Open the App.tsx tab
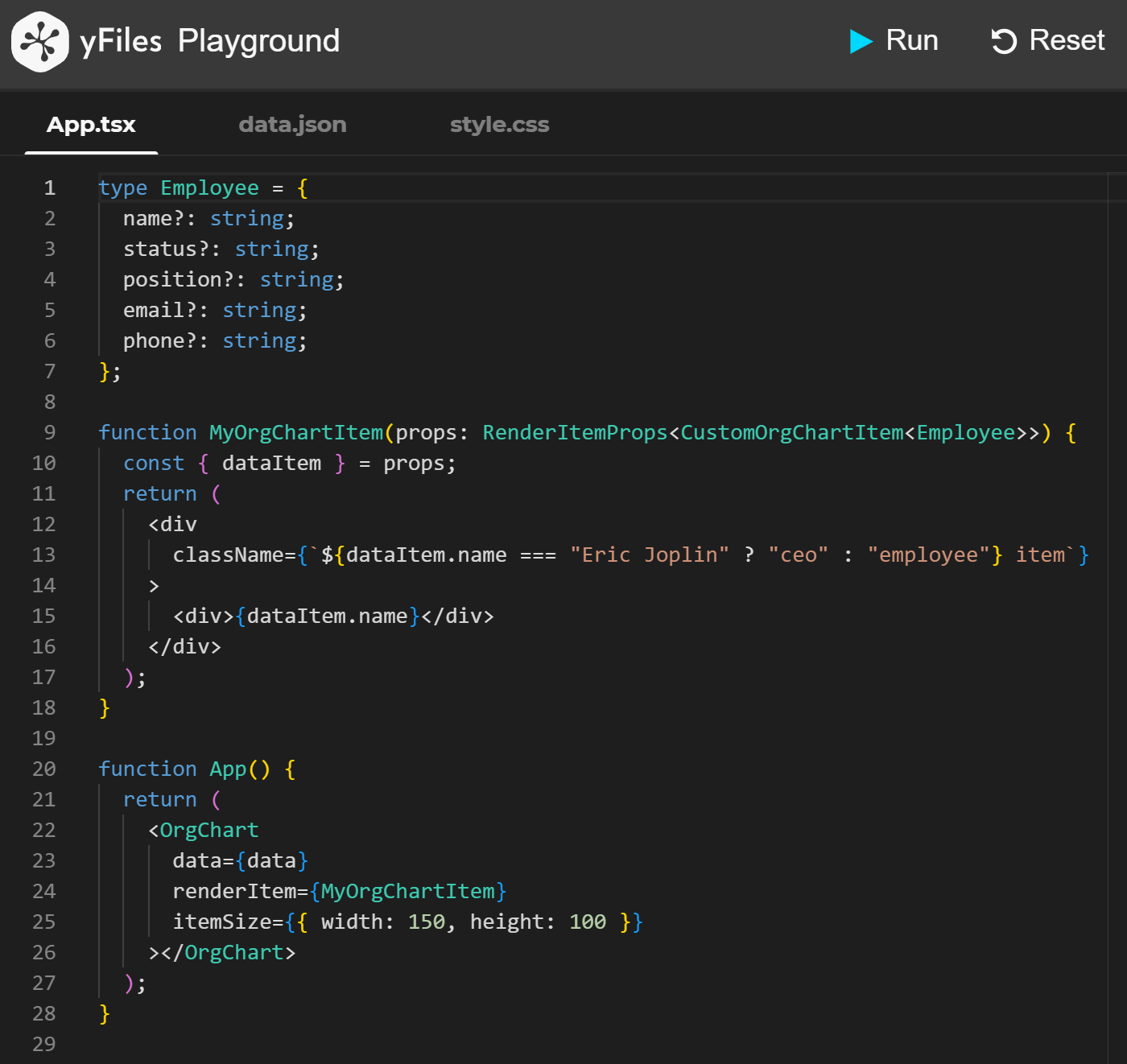 pos(91,125)
